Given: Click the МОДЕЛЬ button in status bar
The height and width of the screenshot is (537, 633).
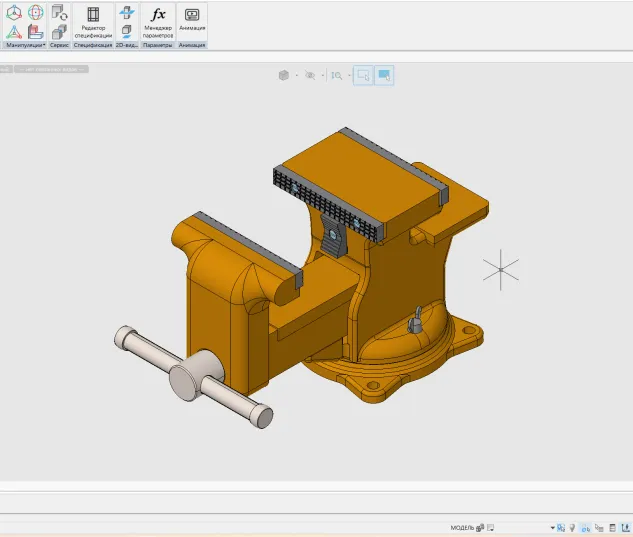Looking at the screenshot, I should pos(461,527).
